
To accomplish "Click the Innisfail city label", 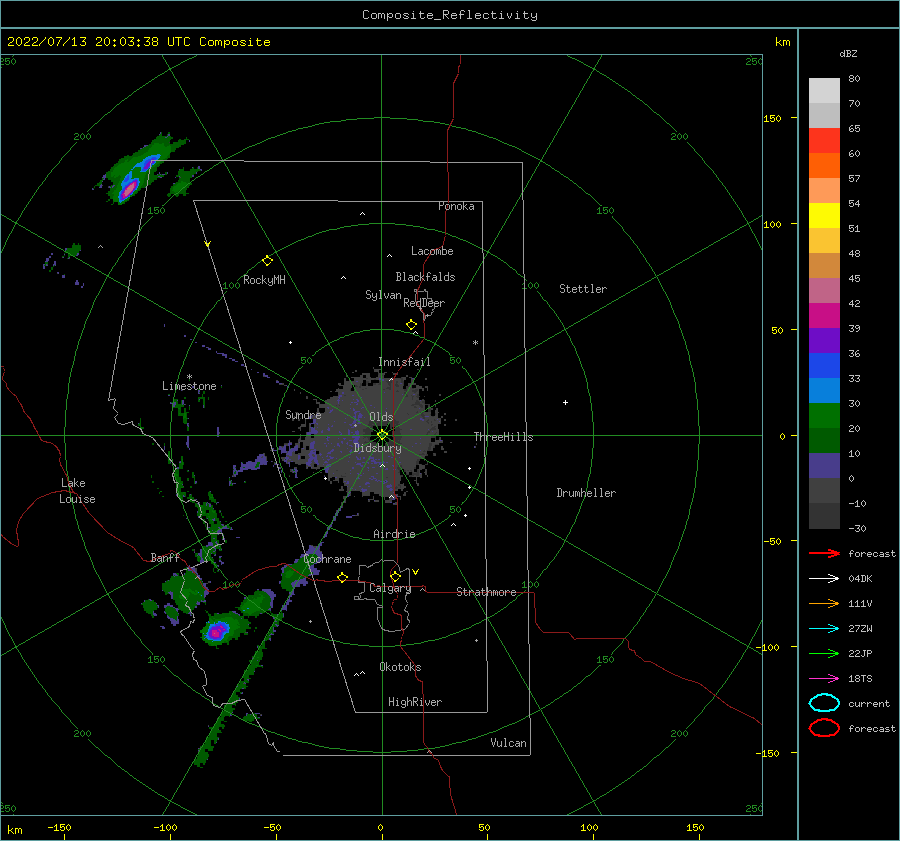I will click(x=404, y=362).
